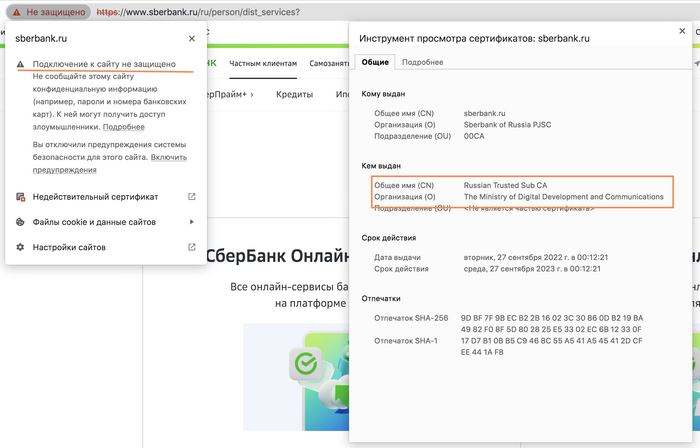The image size is (700, 448).
Task: Open 'Файлы cookie и данные сайтов'
Action: [106, 222]
